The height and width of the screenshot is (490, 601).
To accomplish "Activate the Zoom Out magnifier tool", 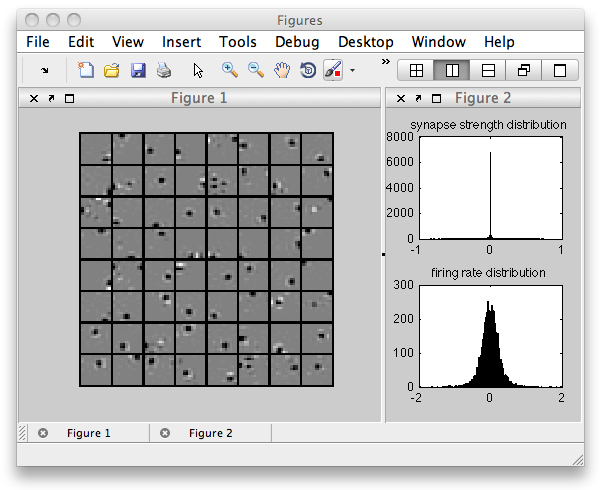I will (x=256, y=71).
